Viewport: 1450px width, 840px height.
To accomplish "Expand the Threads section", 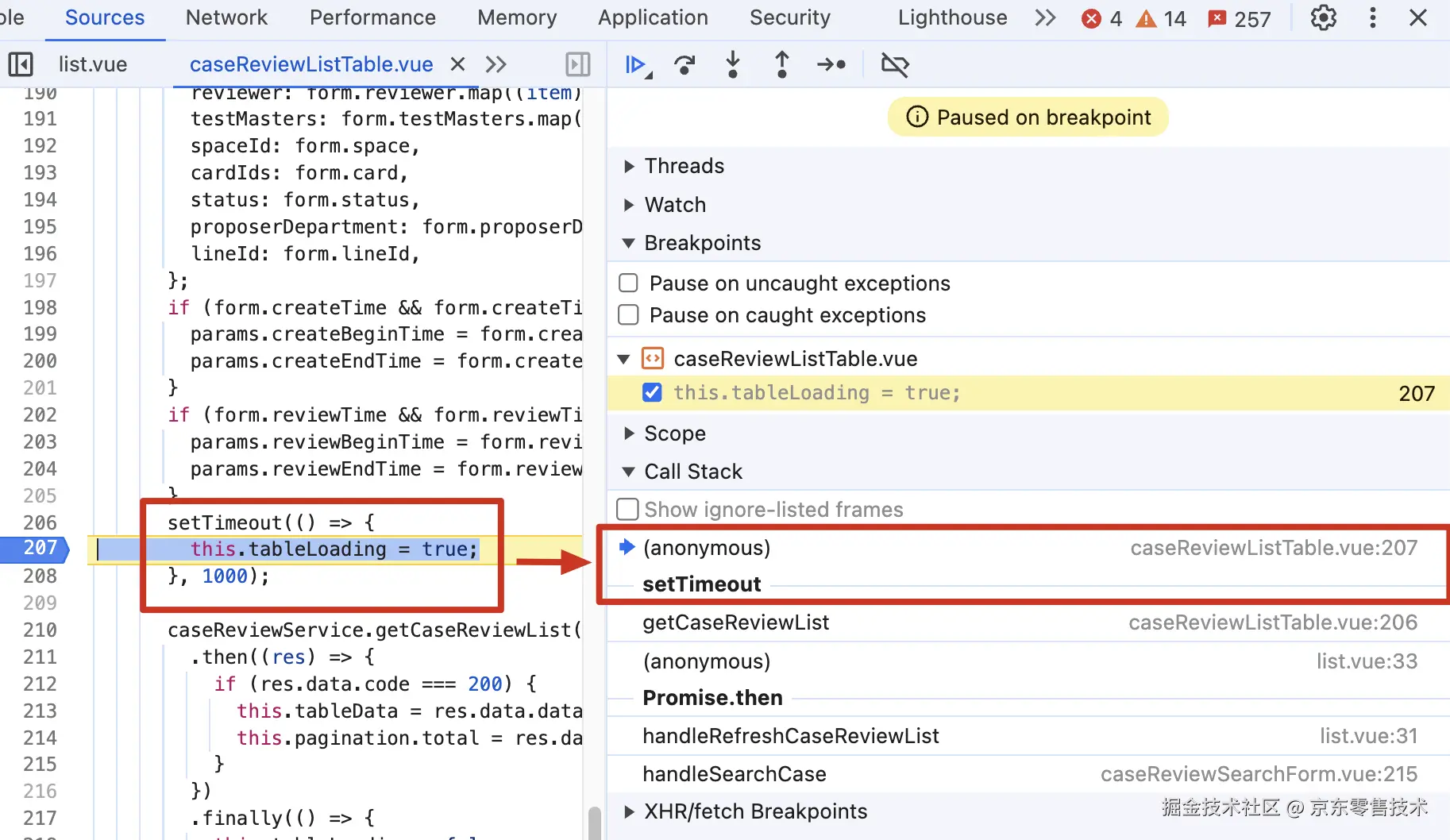I will tap(629, 166).
